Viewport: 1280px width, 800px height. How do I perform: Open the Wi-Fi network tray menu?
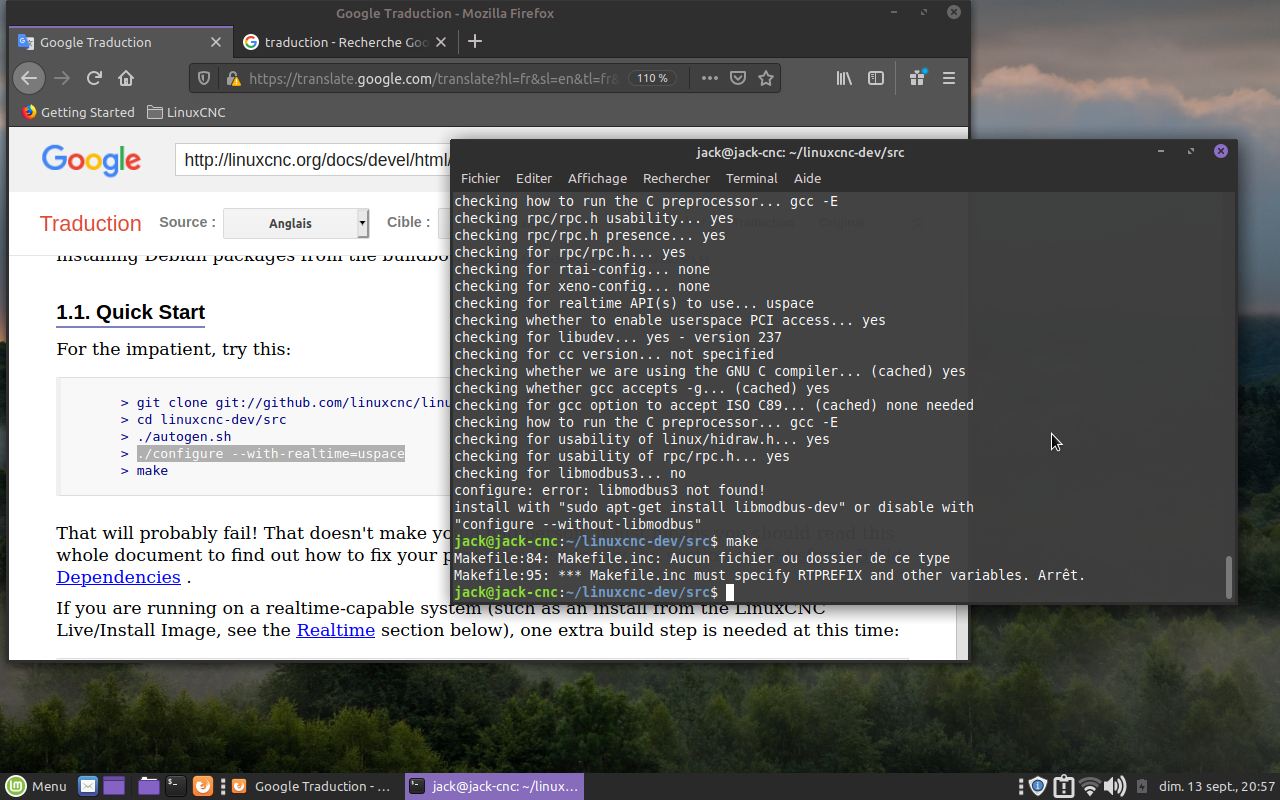1090,786
